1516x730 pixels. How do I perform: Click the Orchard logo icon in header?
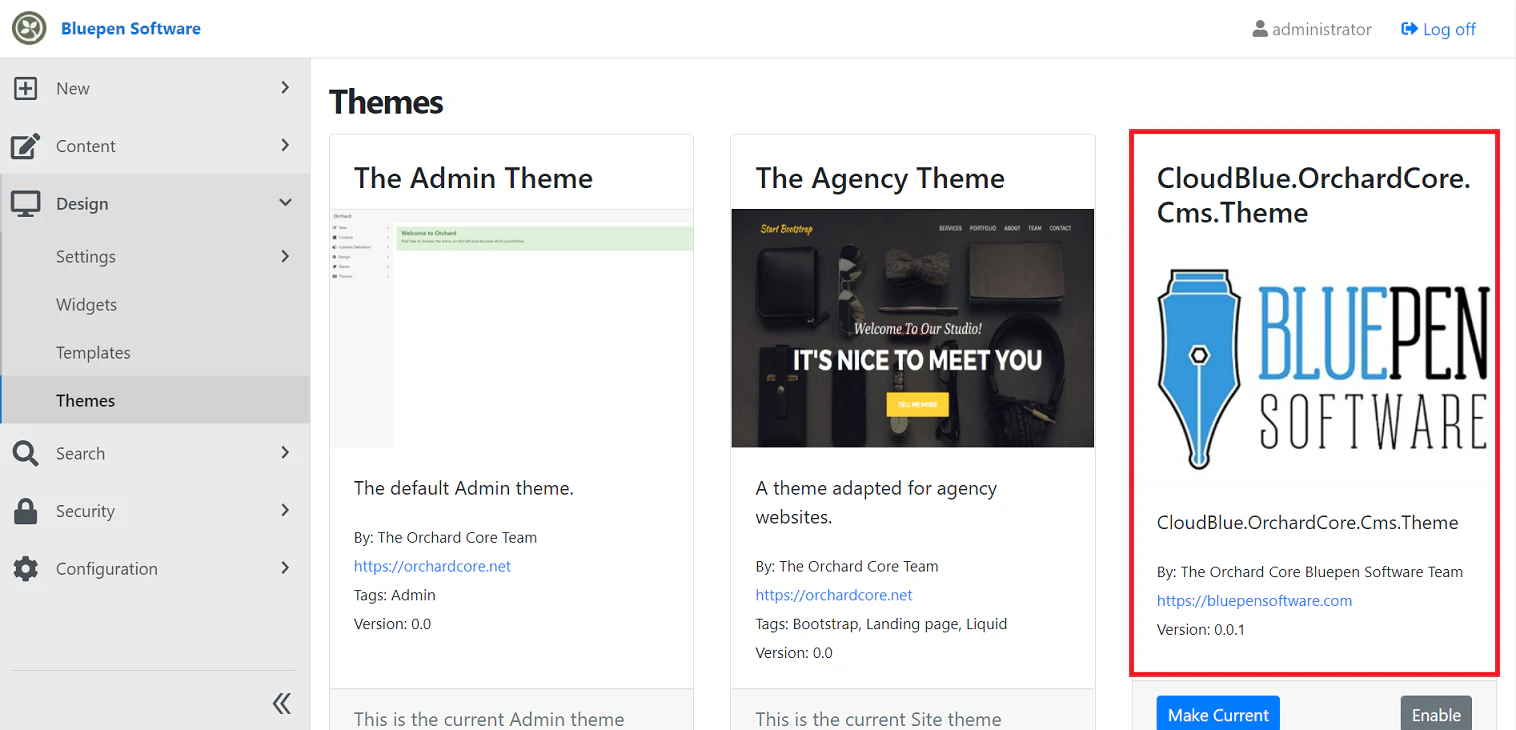point(29,29)
